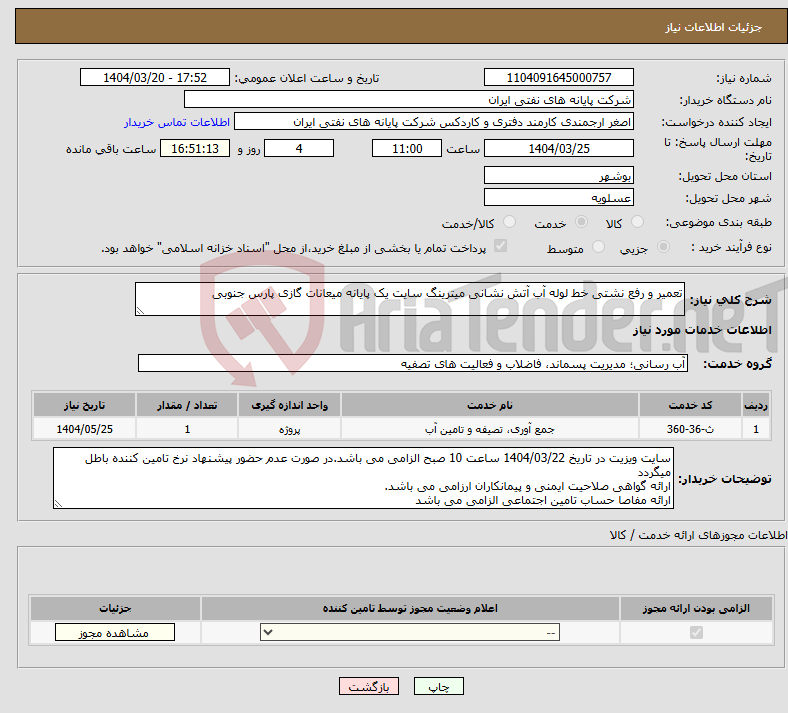Click the province field بوشهر

558,175
